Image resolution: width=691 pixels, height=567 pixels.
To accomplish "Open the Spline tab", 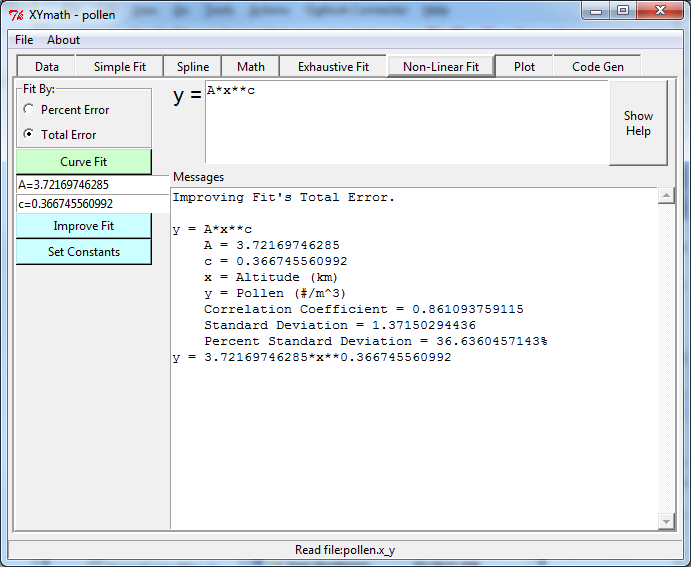I will point(193,67).
